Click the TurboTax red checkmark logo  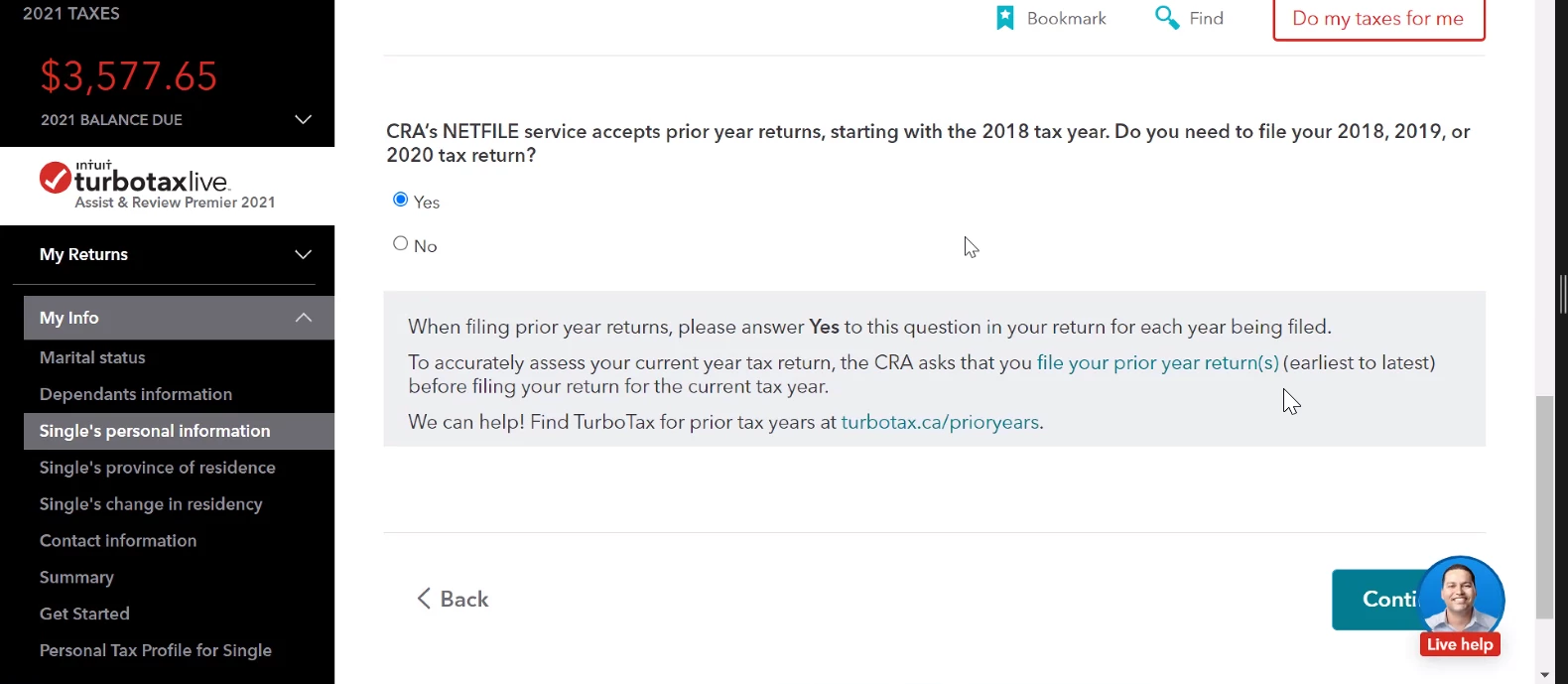point(55,178)
